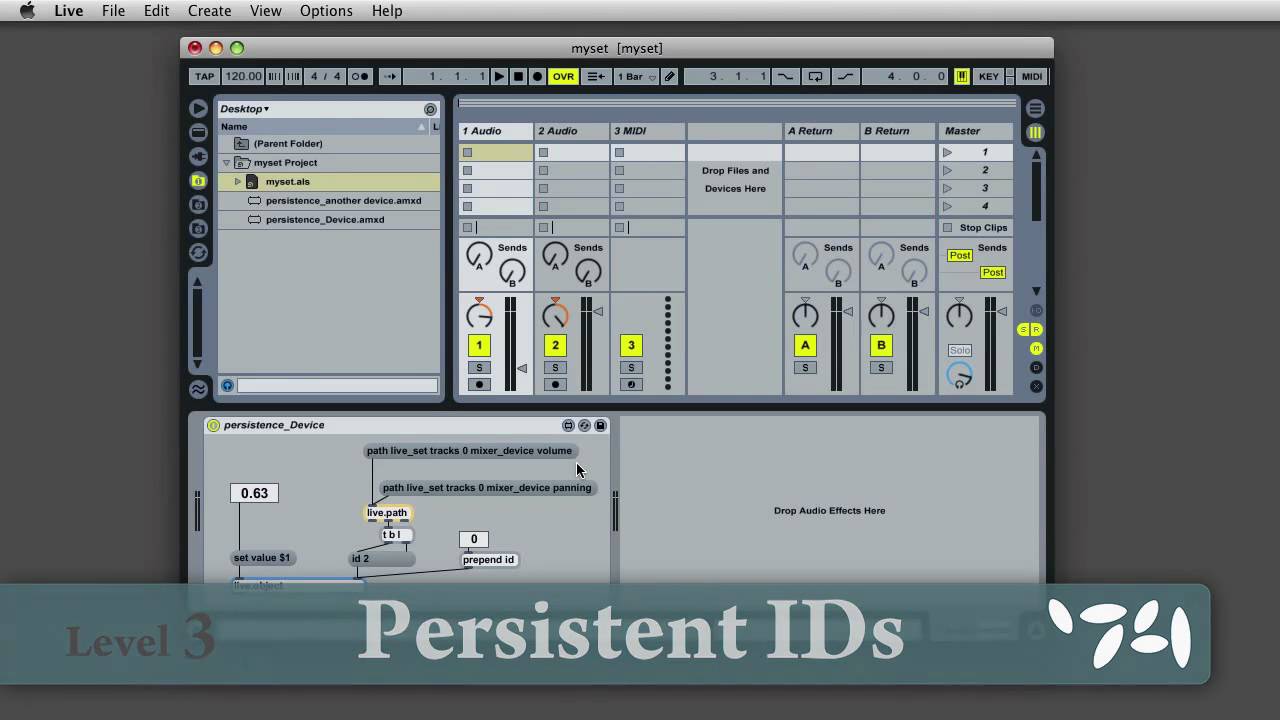Viewport: 1280px width, 720px height.
Task: Expand the myset.als tree item
Action: pyautogui.click(x=238, y=182)
